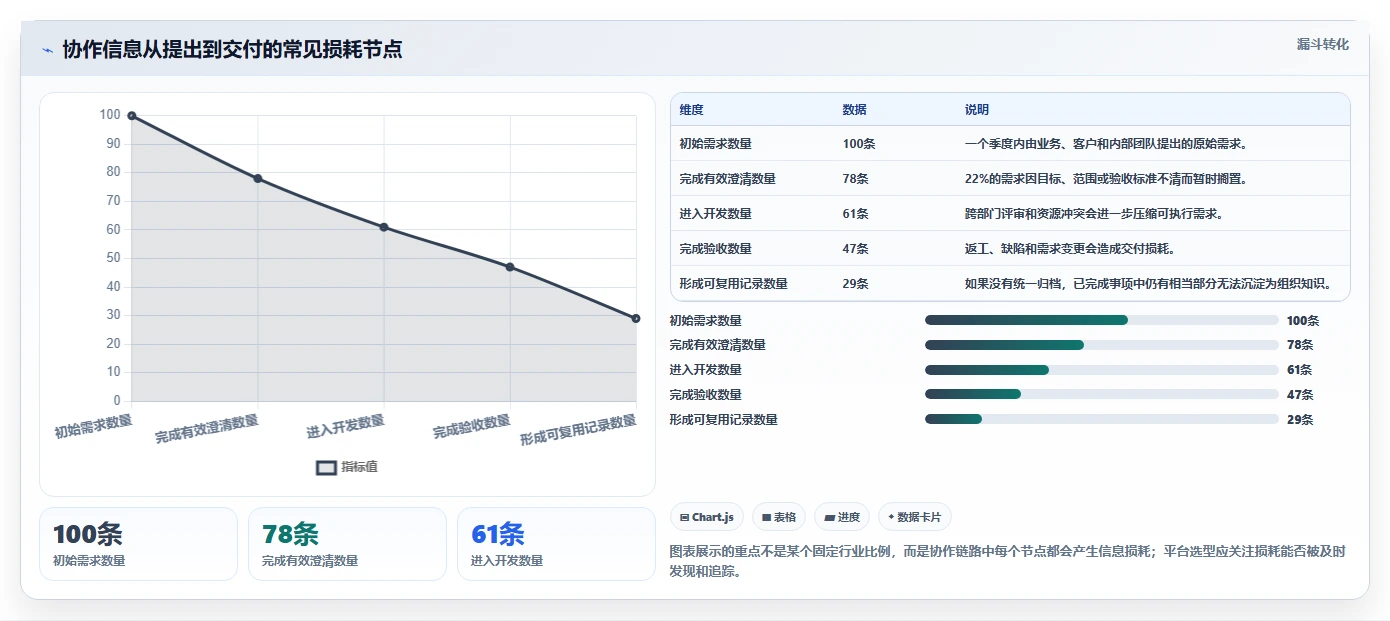The image size is (1390, 621).
Task: Click the 初始需求数量 progress bar
Action: pyautogui.click(x=1101, y=320)
